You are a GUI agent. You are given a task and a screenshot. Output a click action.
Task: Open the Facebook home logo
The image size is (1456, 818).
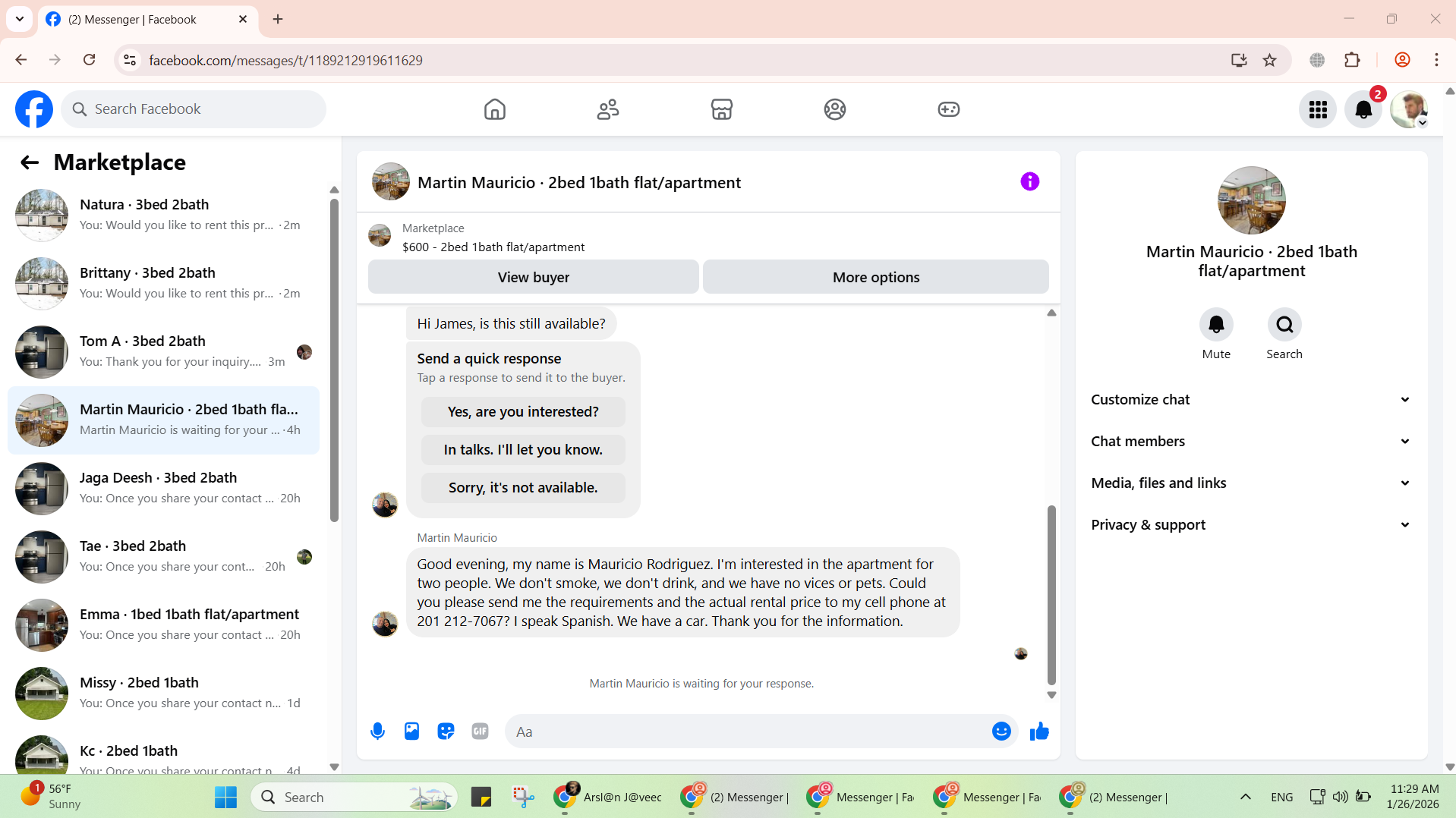34,109
